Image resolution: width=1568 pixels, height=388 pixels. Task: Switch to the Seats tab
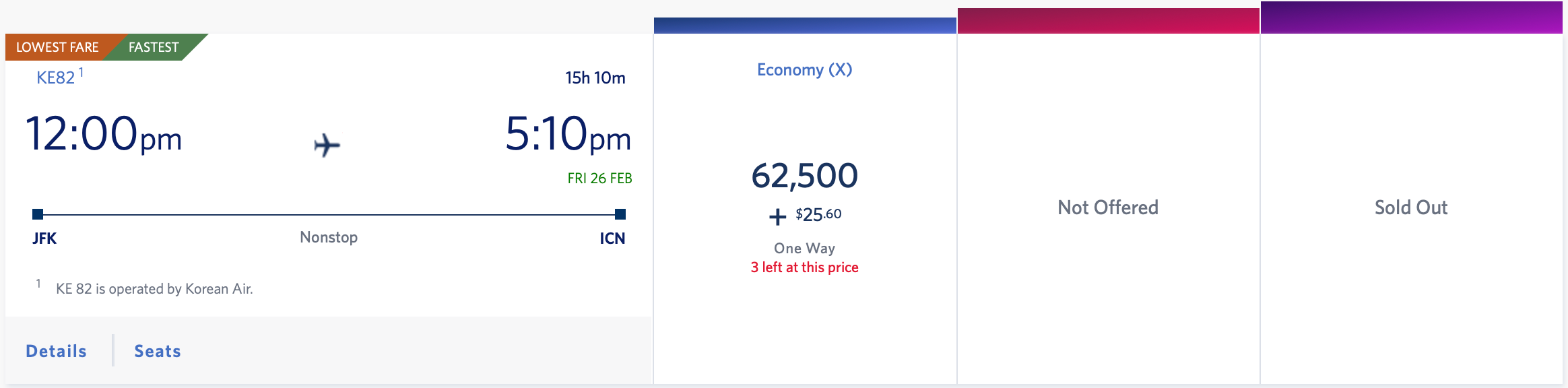click(156, 351)
